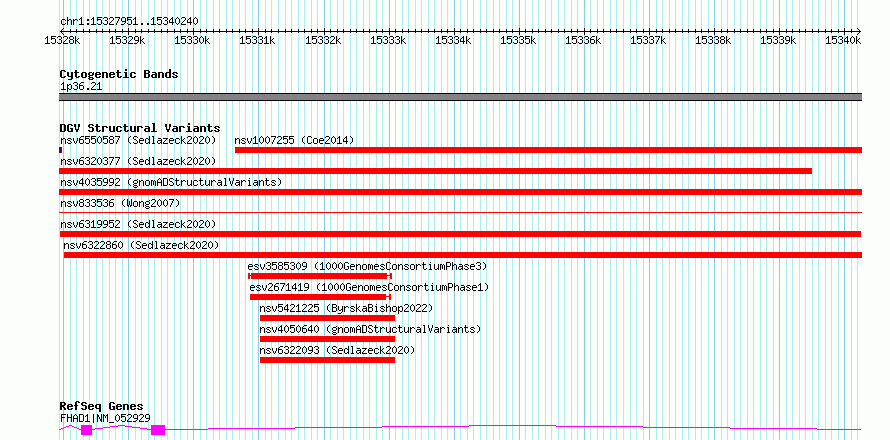Click the RefSeq Genes track title

point(101,407)
